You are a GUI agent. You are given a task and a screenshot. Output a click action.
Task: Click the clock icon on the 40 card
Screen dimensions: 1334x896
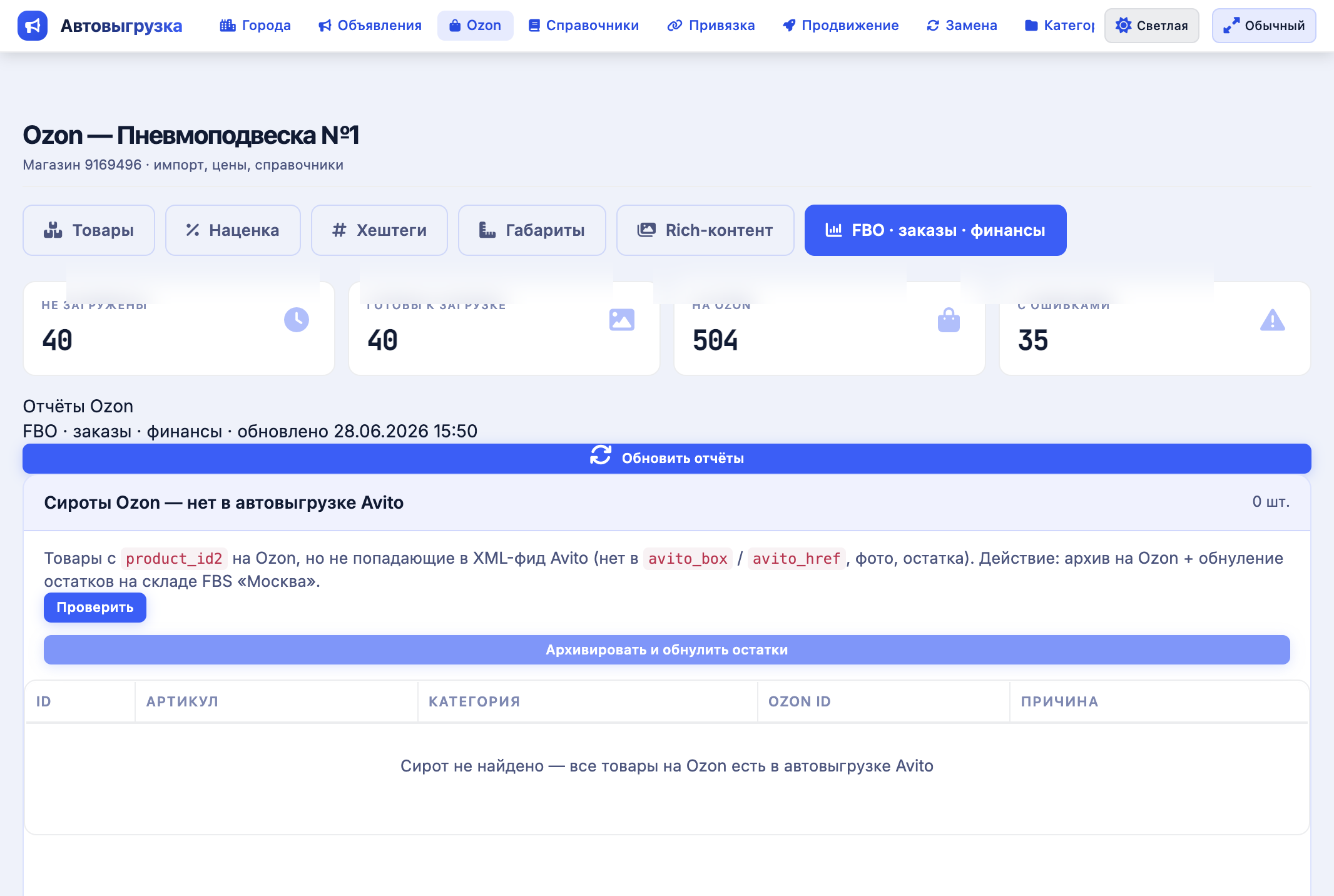(297, 320)
